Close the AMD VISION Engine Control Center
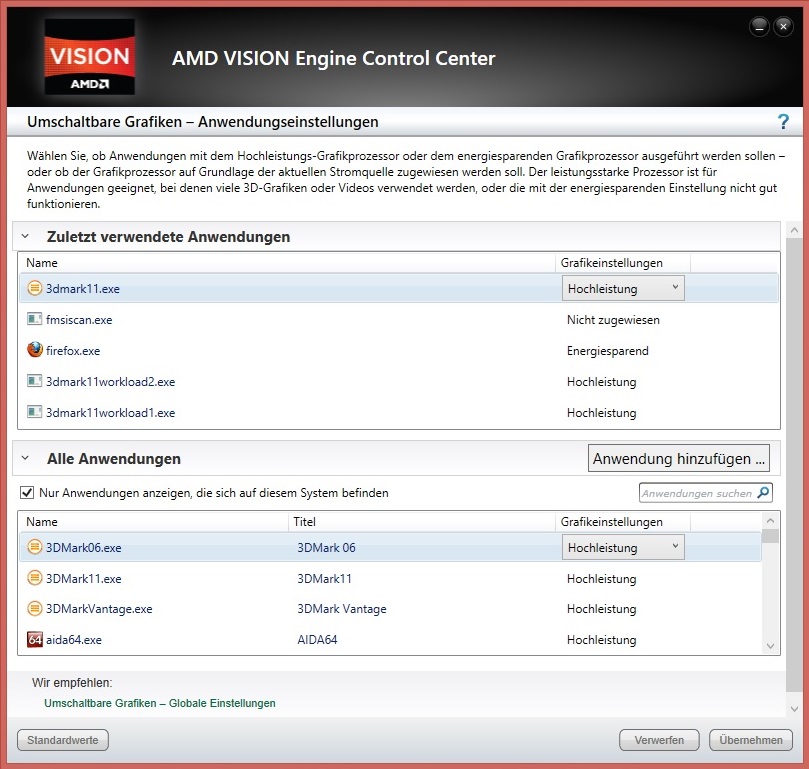 tap(783, 26)
